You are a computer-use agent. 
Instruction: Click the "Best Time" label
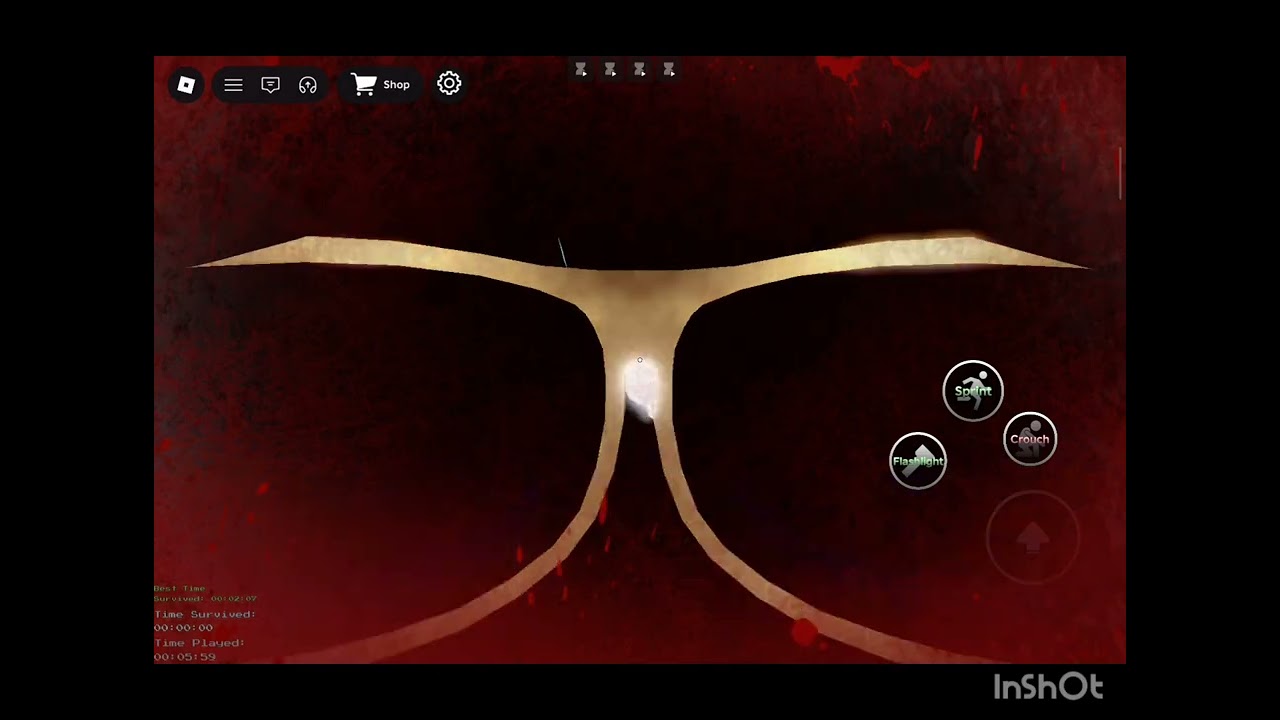tap(180, 588)
